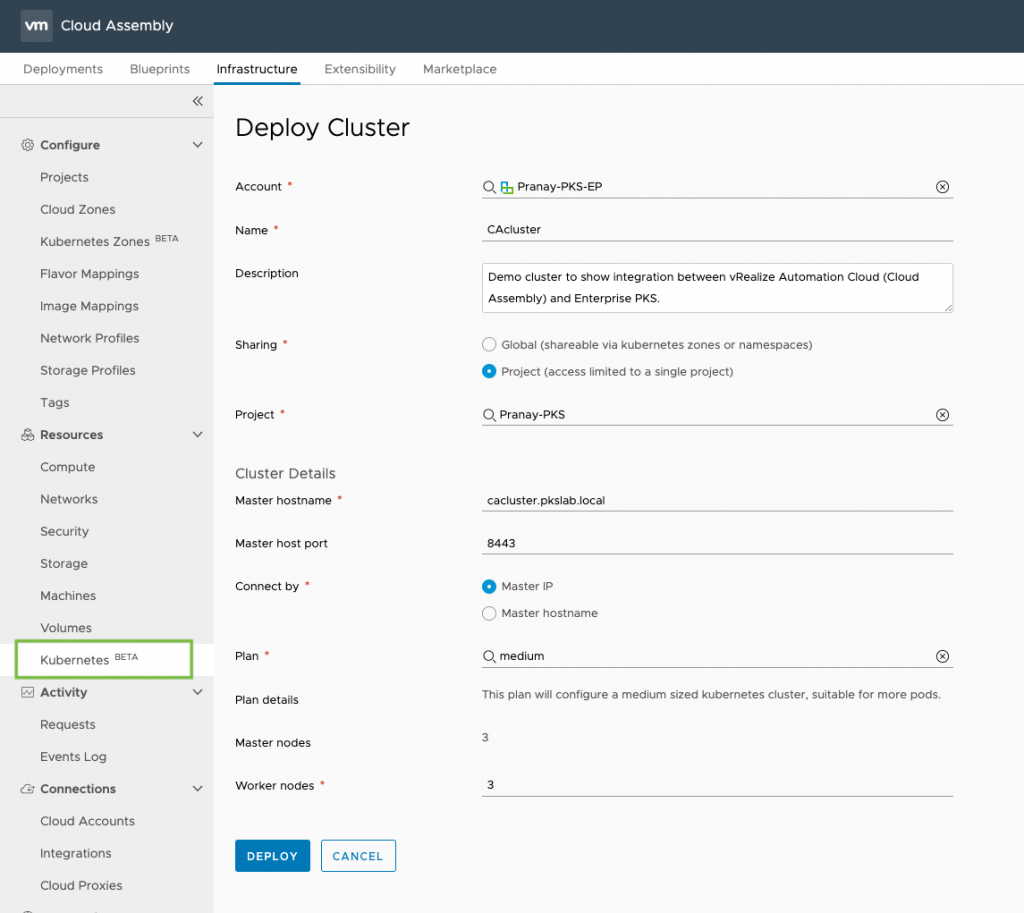The width and height of the screenshot is (1024, 913).
Task: Collapse the Configure section chevron
Action: click(198, 145)
